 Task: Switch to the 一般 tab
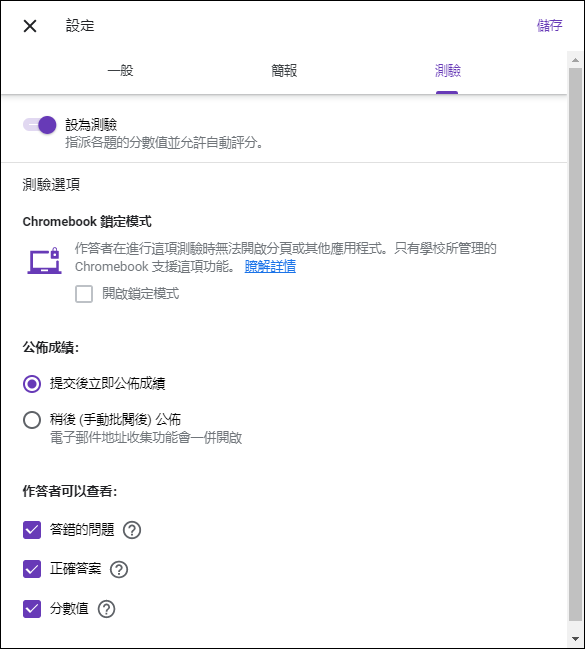(120, 70)
